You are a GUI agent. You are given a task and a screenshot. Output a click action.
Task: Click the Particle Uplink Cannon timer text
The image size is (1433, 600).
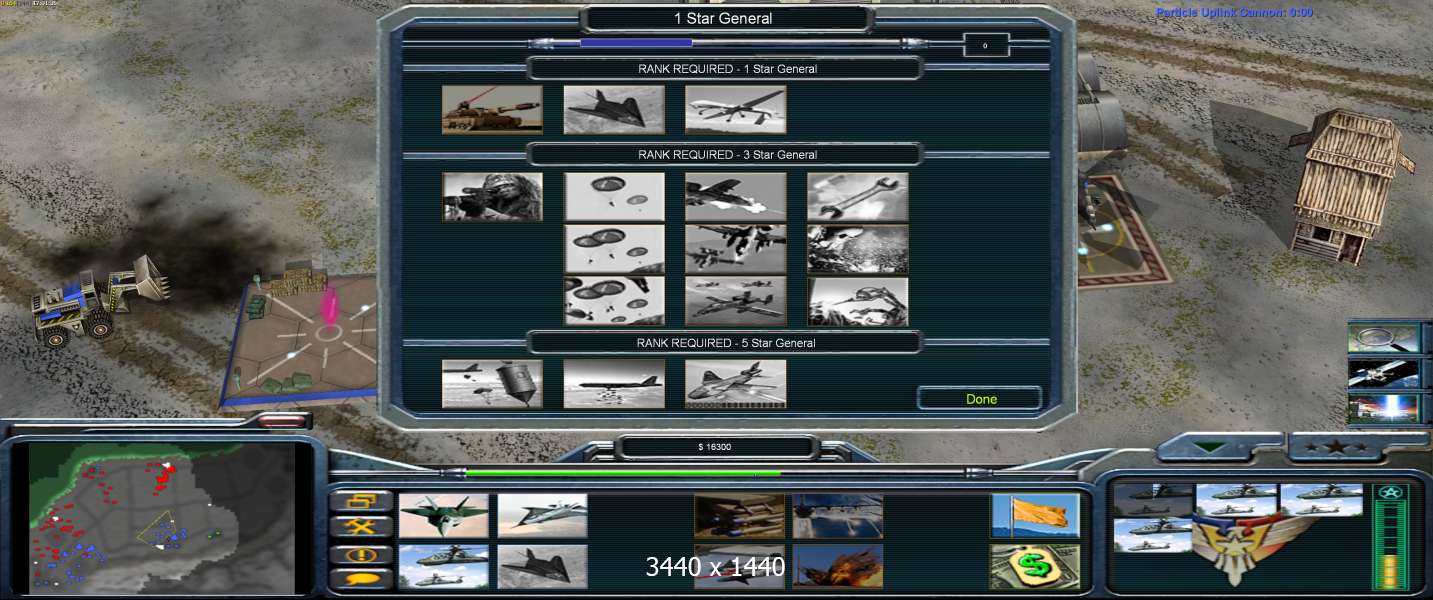(x=1234, y=13)
